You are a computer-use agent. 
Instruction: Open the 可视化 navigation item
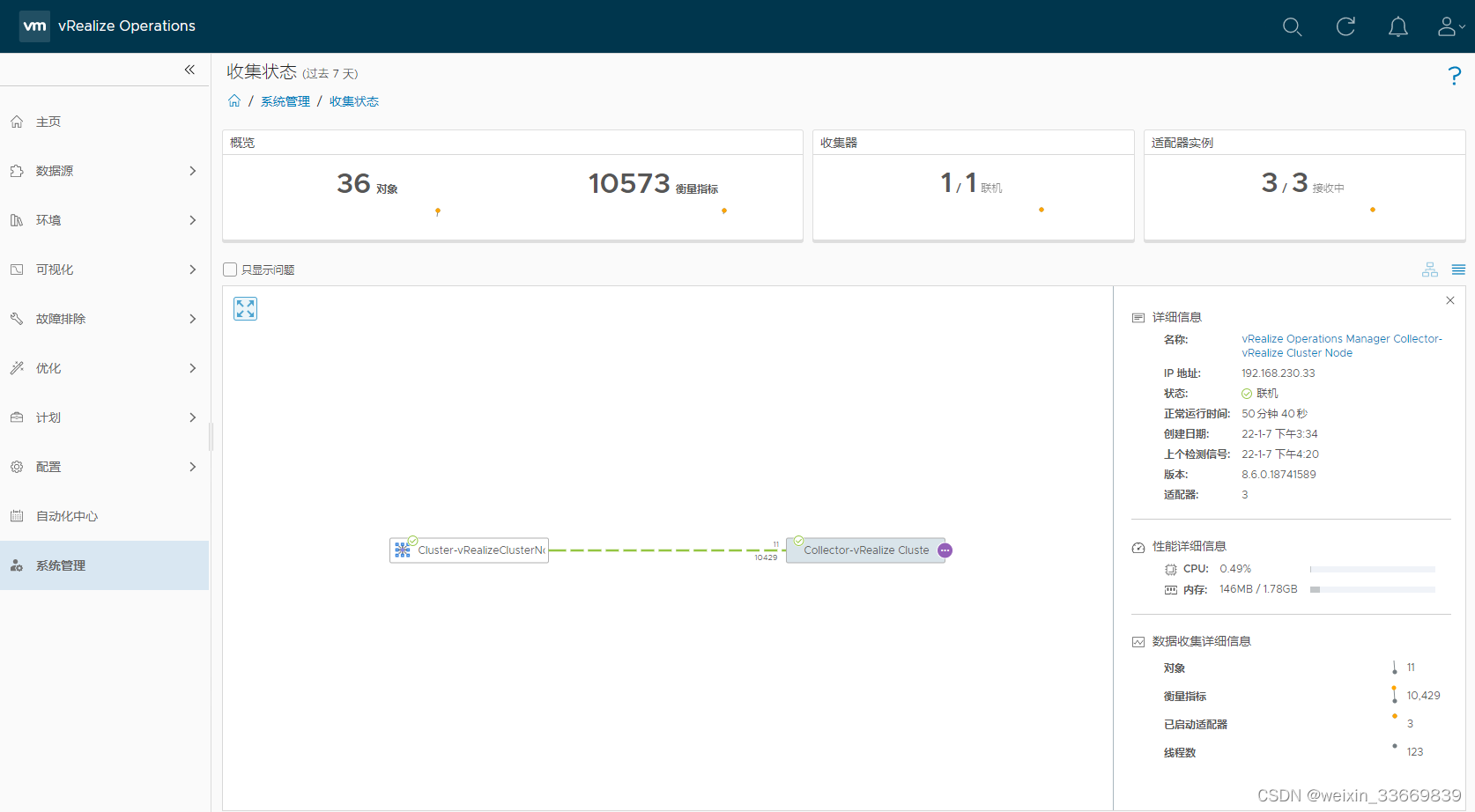105,269
